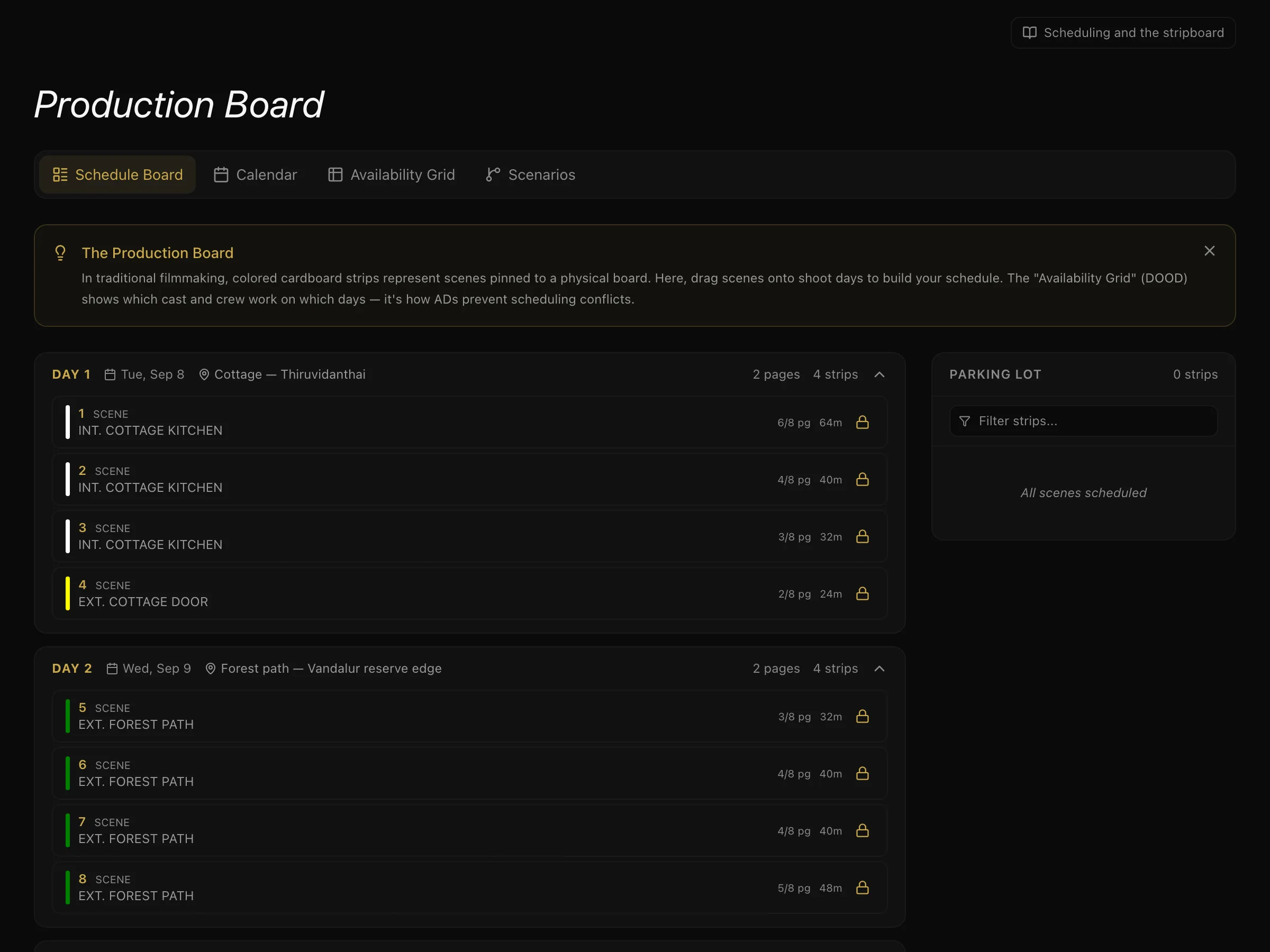Viewport: 1270px width, 952px height.
Task: Collapse the Day 1 section
Action: [x=879, y=374]
